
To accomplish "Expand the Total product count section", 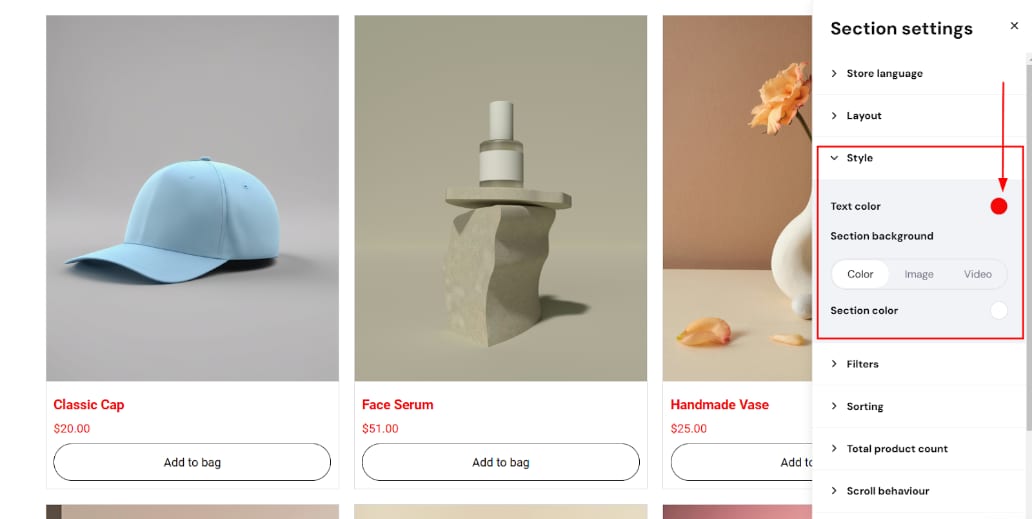I will click(919, 449).
